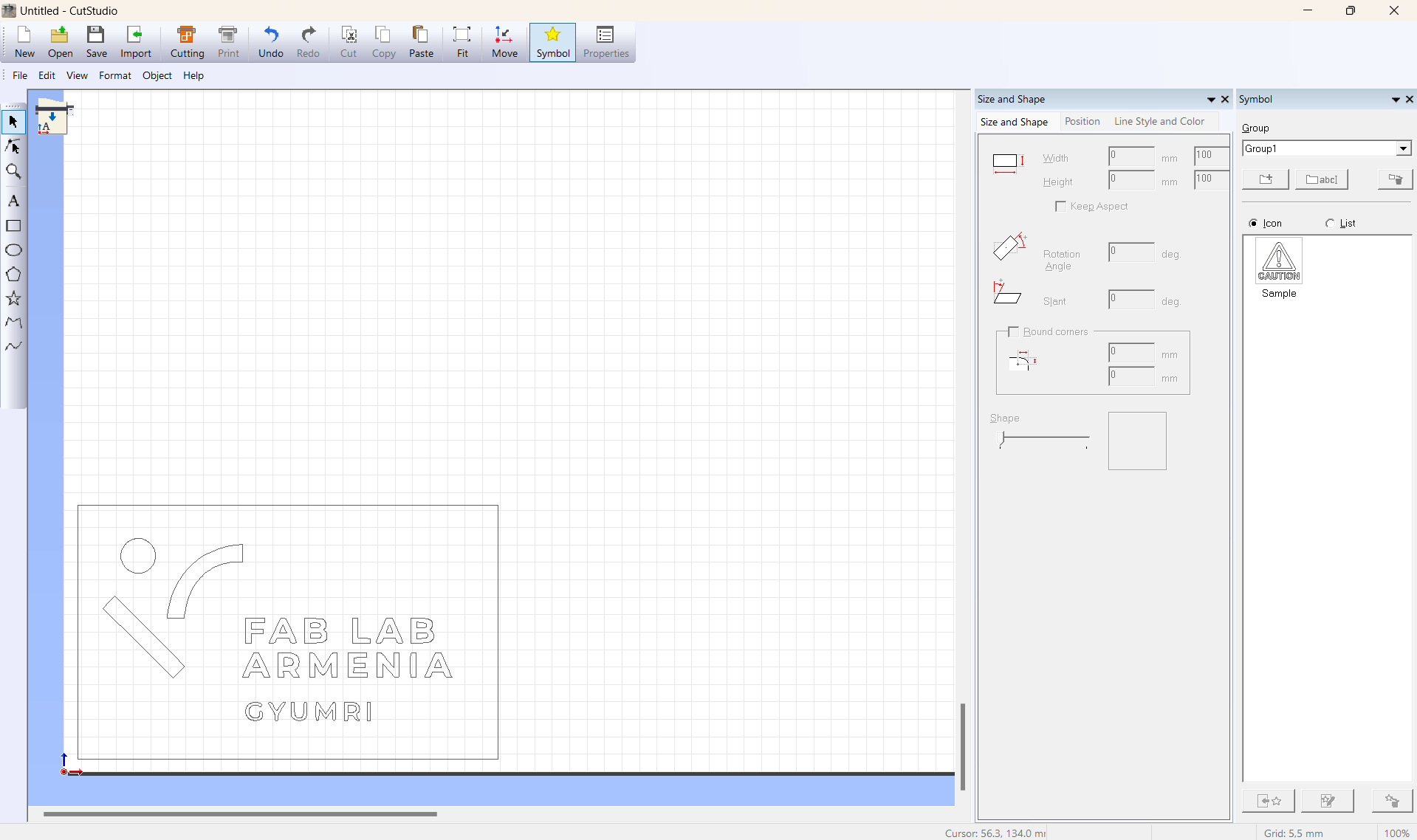Click the Shape preview box
Screen dimensions: 1417x840
pyautogui.click(x=1137, y=441)
